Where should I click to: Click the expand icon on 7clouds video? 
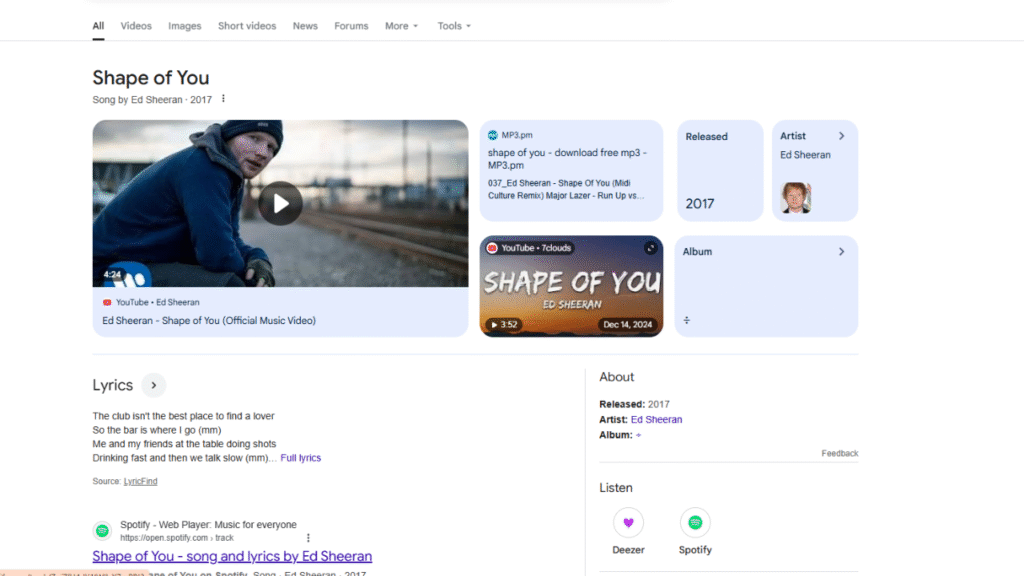tap(650, 248)
